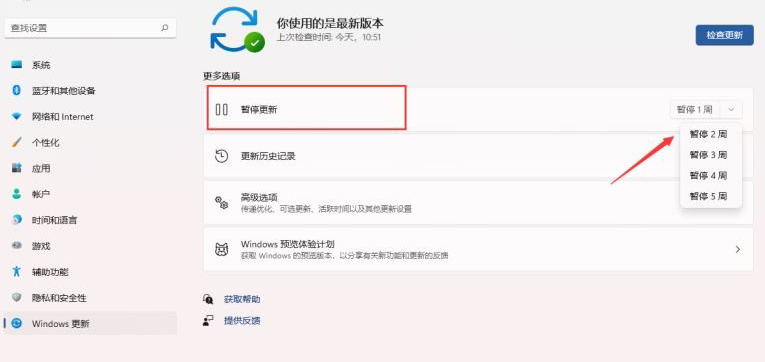Open the 提供反馈 link
This screenshot has height=362, width=765.
point(242,321)
